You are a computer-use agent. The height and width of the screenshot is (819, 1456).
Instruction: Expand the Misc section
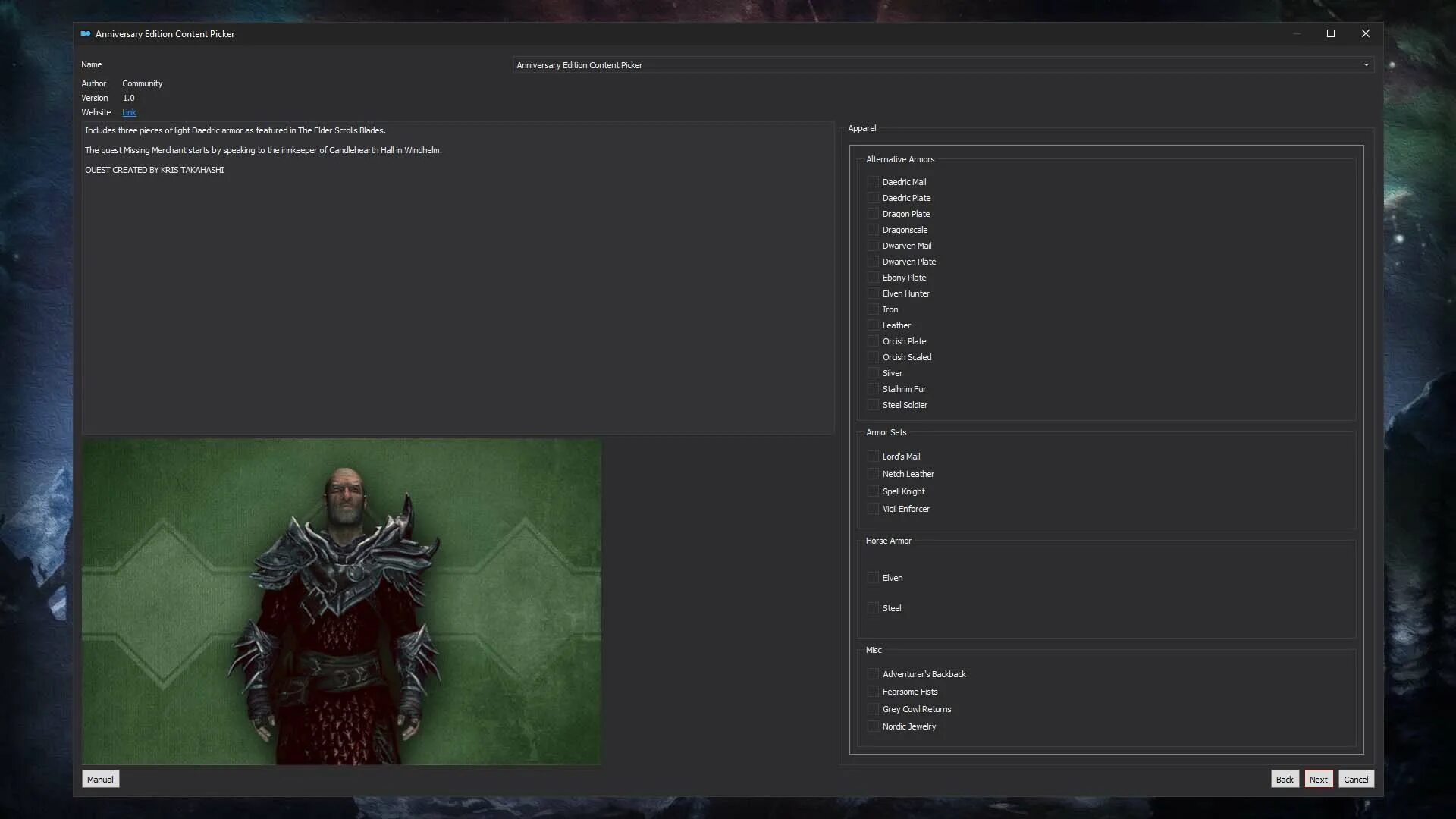coord(873,649)
